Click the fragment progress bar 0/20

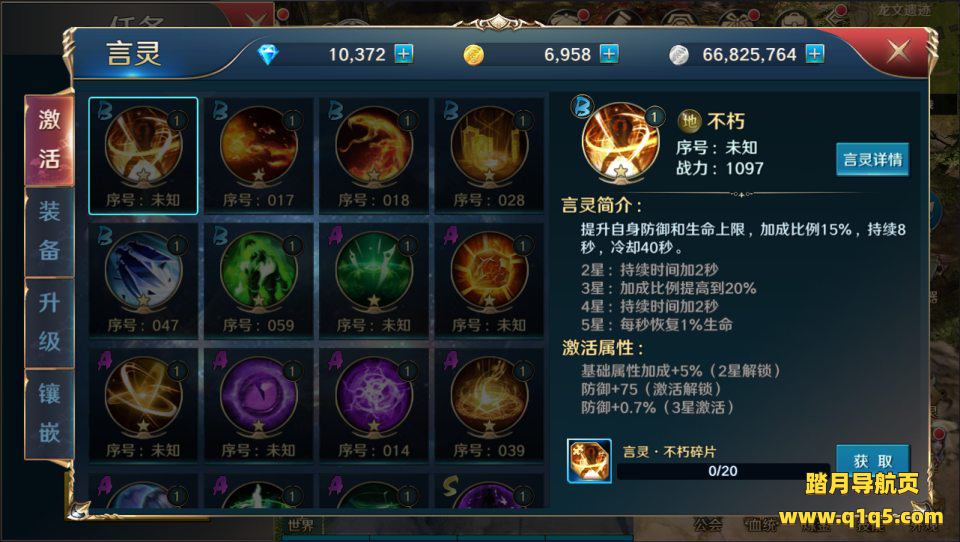point(723,471)
